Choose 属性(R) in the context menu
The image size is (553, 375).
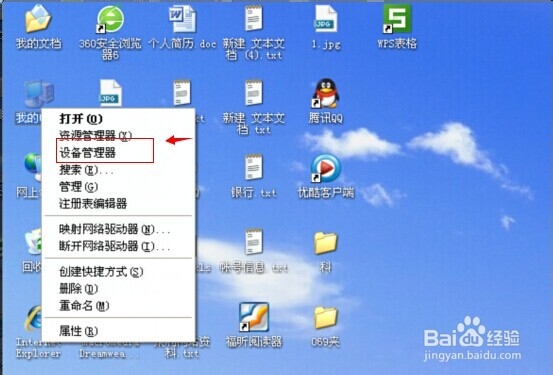pos(118,331)
